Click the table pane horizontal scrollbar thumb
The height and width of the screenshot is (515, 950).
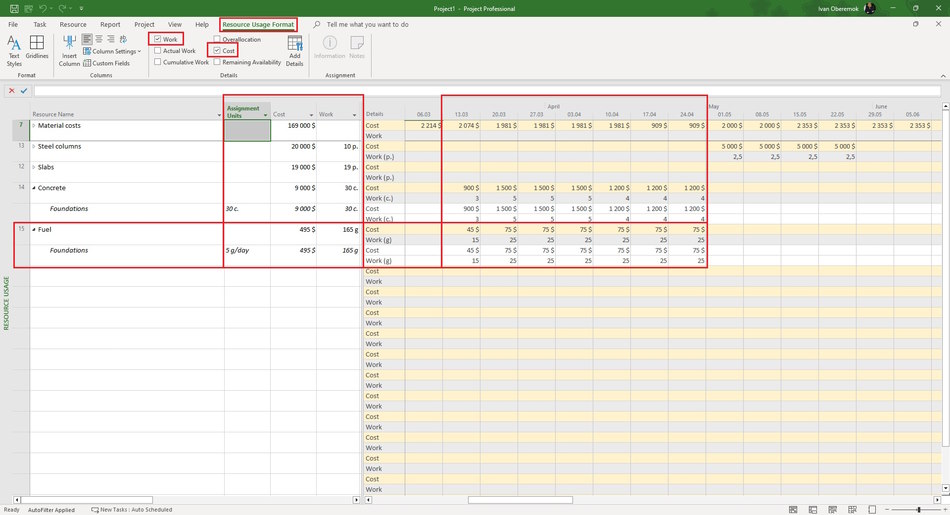[87, 500]
